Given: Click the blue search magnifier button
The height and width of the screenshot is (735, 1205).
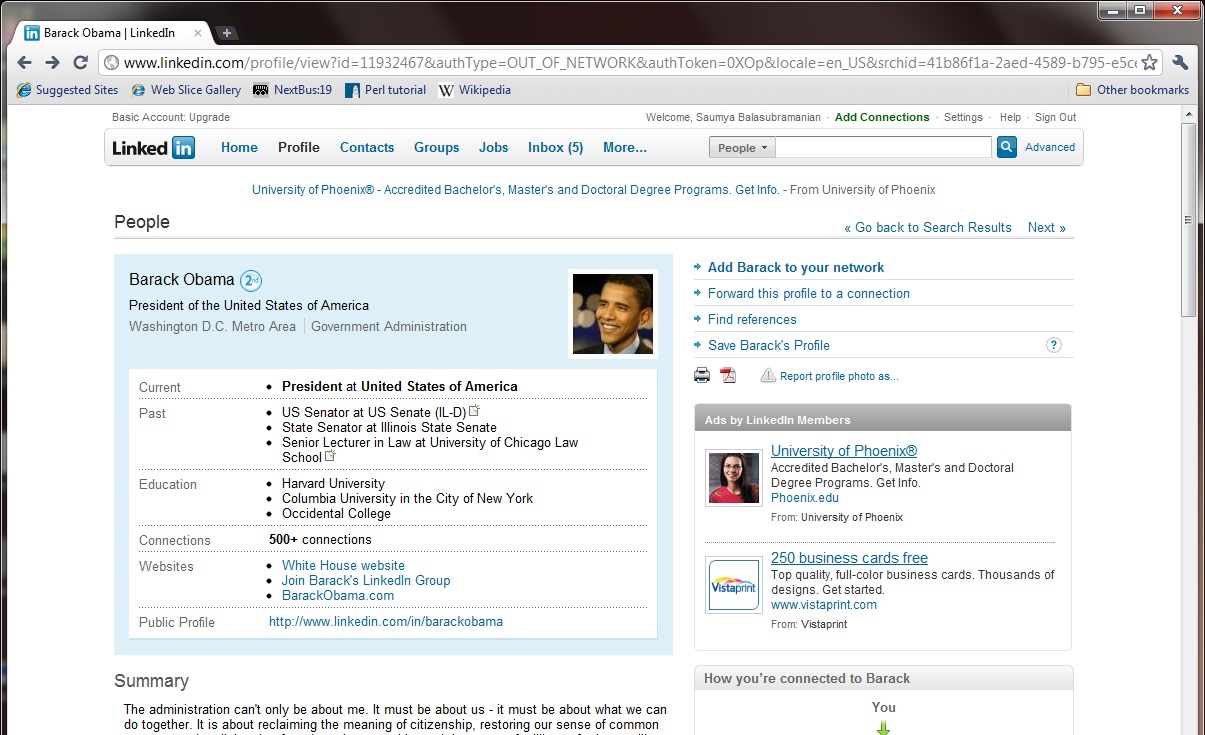Looking at the screenshot, I should point(1006,148).
